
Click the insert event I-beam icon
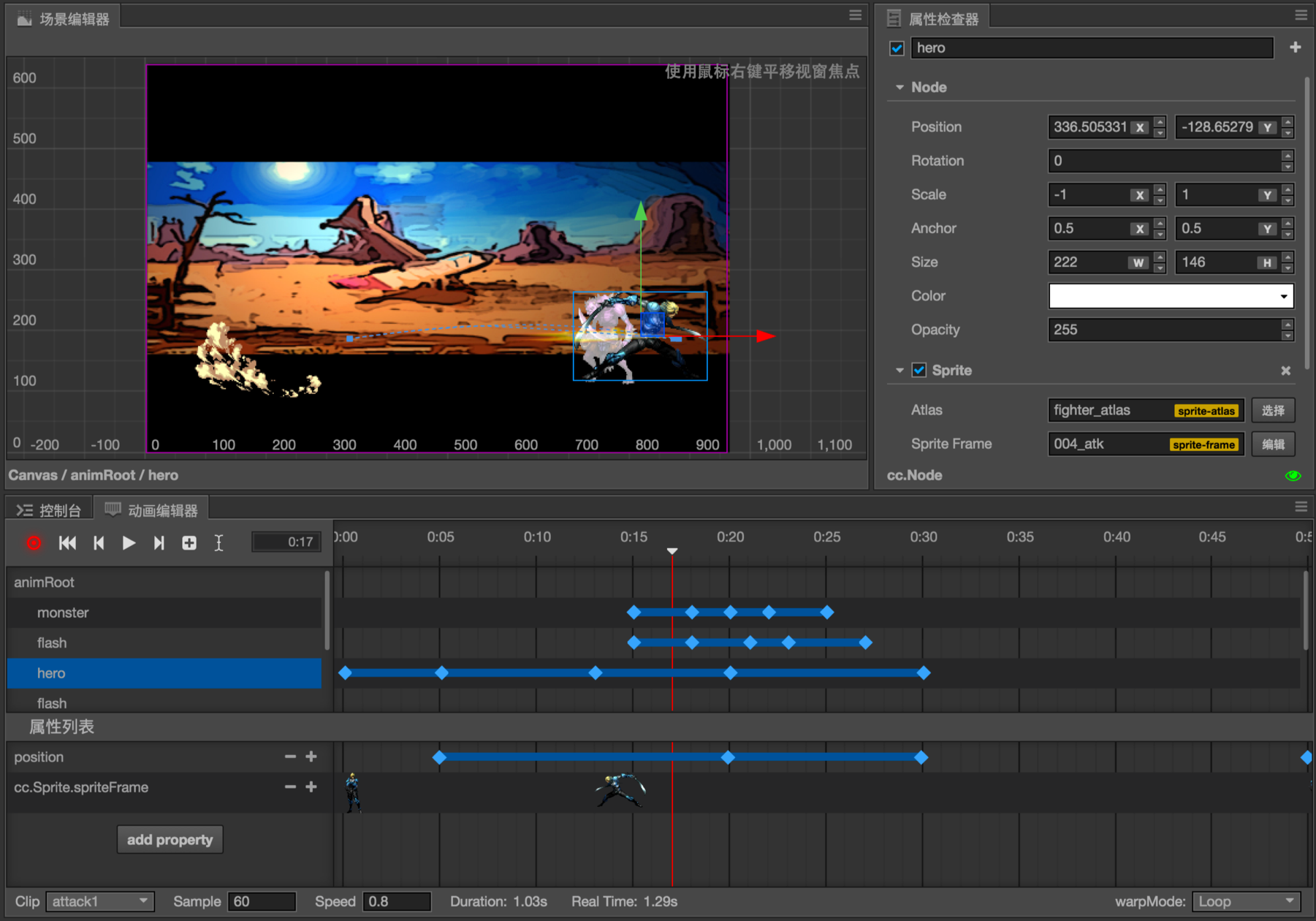[218, 543]
